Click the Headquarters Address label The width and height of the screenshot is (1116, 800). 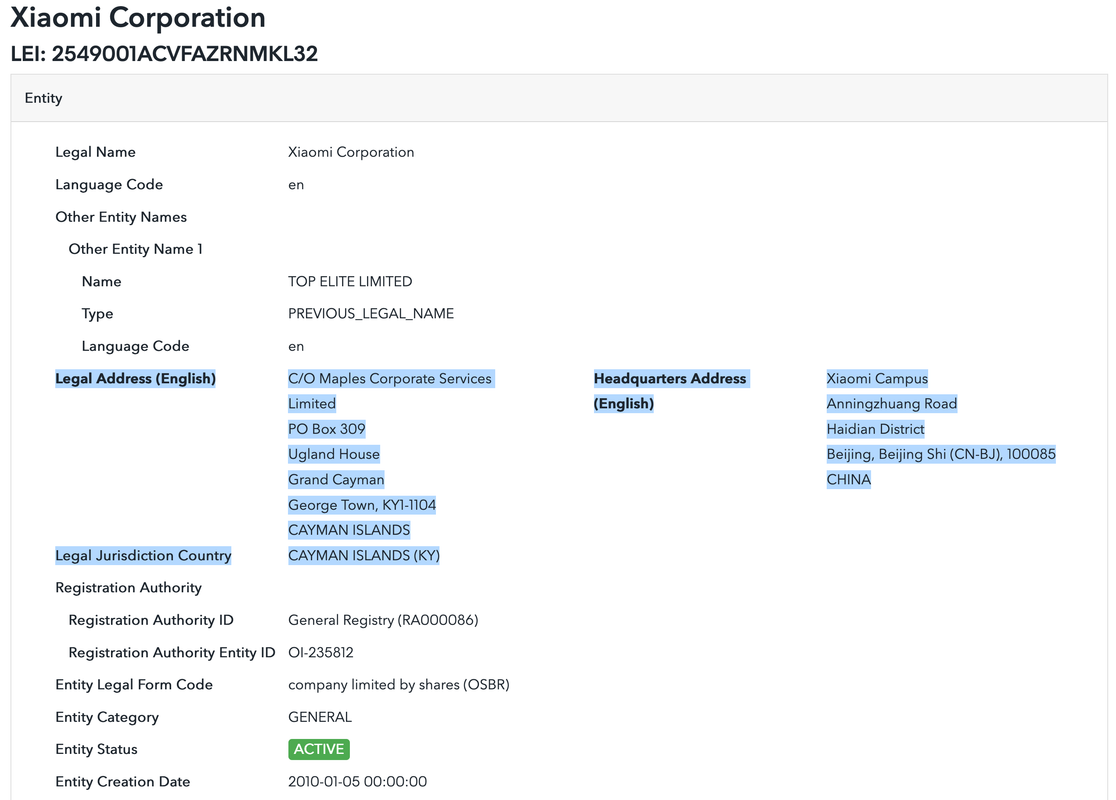tap(670, 391)
